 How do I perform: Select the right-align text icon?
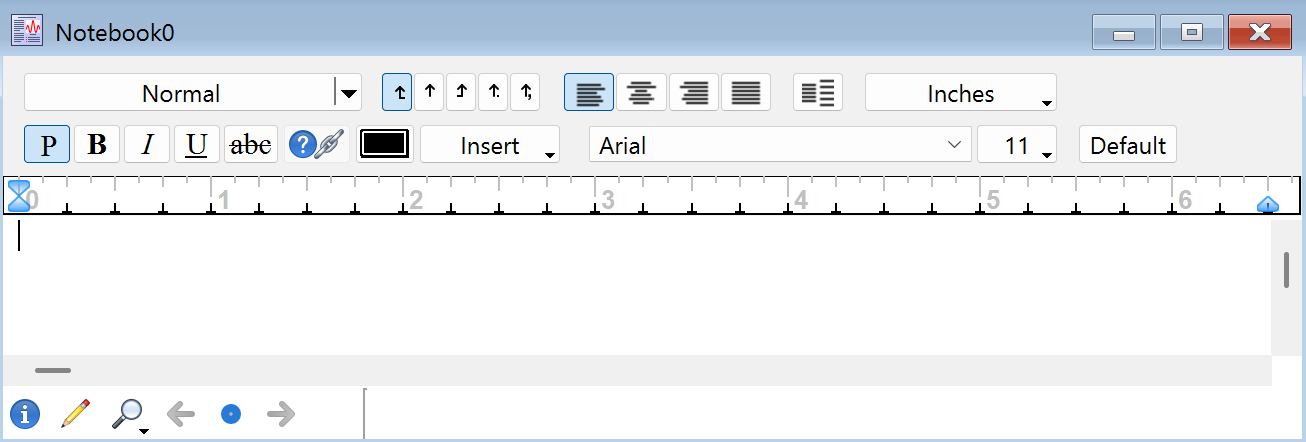(x=693, y=93)
